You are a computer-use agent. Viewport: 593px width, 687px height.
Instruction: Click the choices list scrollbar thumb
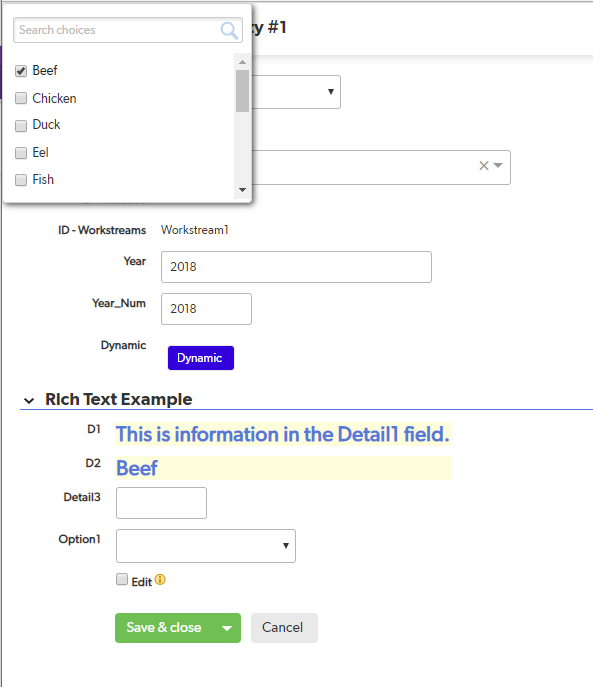click(242, 91)
